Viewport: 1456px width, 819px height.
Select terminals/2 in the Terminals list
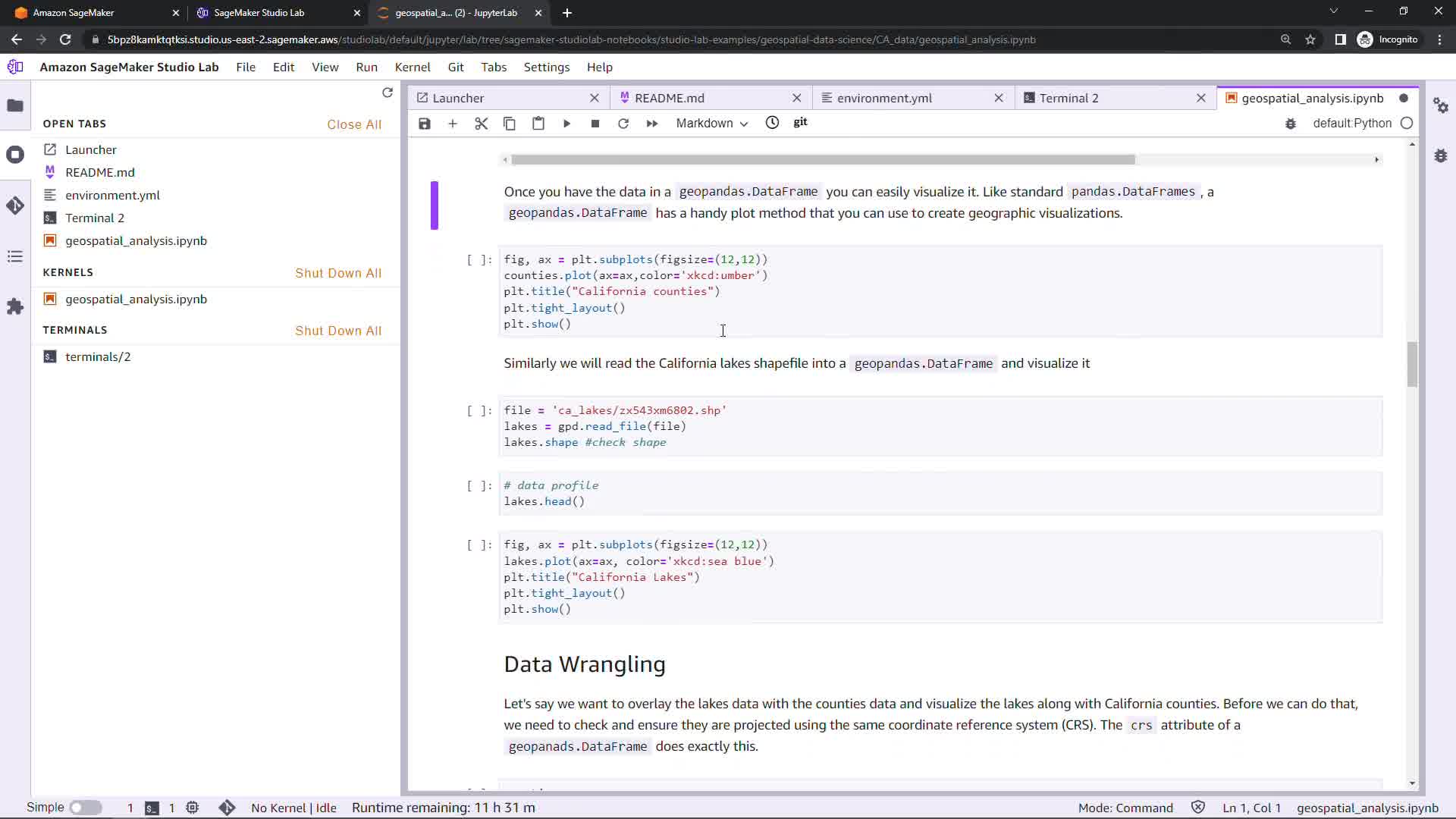pyautogui.click(x=98, y=356)
